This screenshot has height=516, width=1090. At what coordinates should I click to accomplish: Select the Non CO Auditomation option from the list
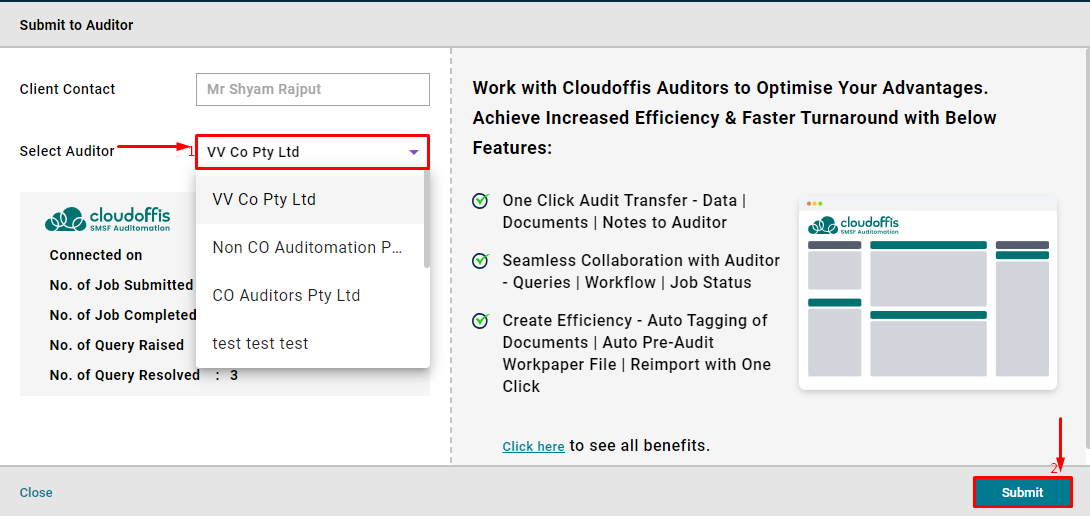308,247
